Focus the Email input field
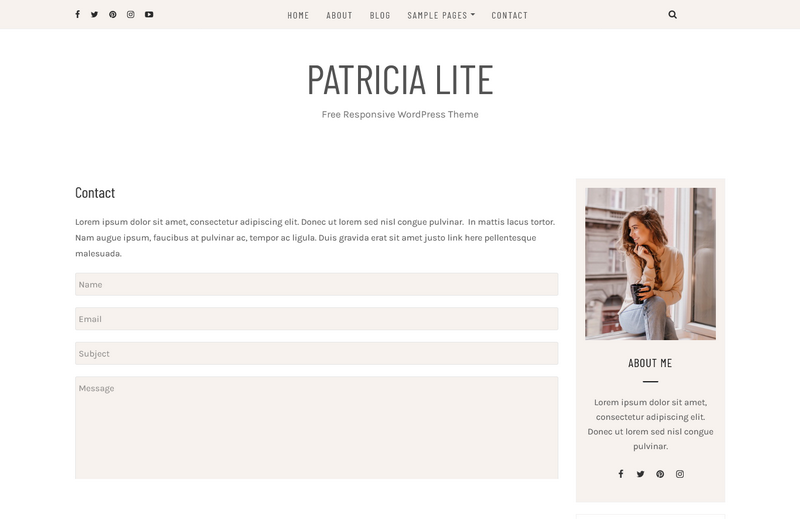This screenshot has height=519, width=800. click(316, 319)
